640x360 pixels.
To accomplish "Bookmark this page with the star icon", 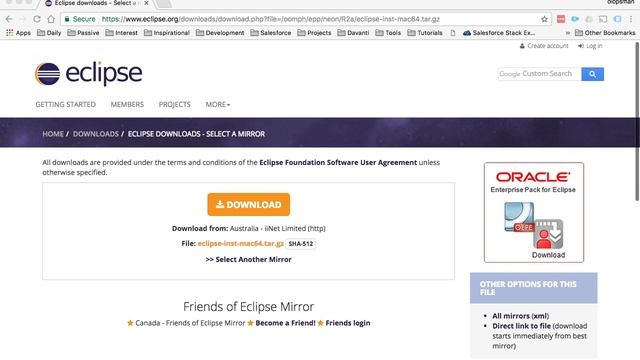I will 544,19.
